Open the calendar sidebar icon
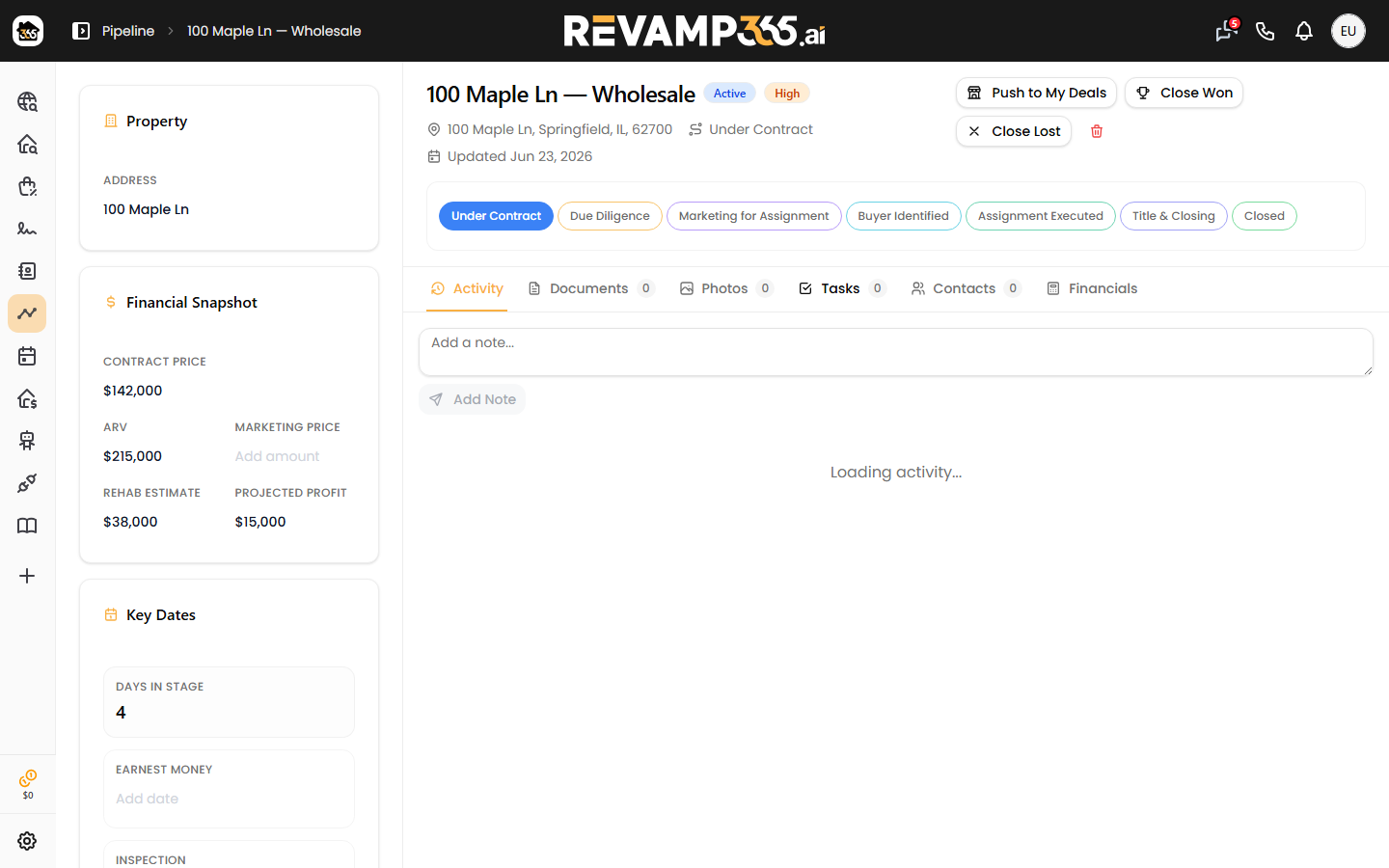 (x=27, y=356)
